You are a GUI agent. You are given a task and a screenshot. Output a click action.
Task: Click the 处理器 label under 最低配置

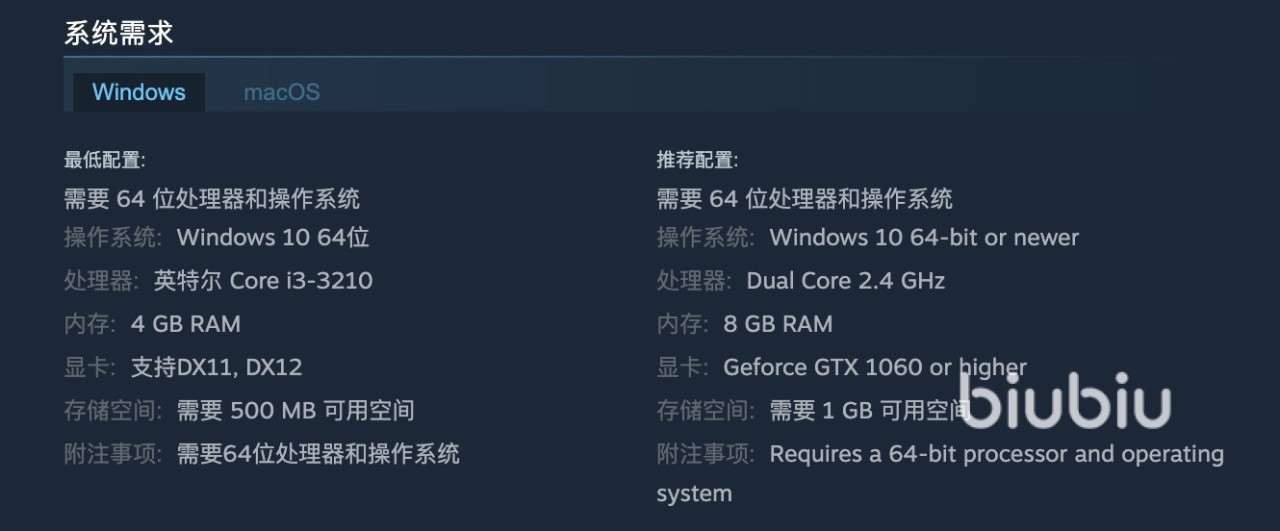click(100, 281)
